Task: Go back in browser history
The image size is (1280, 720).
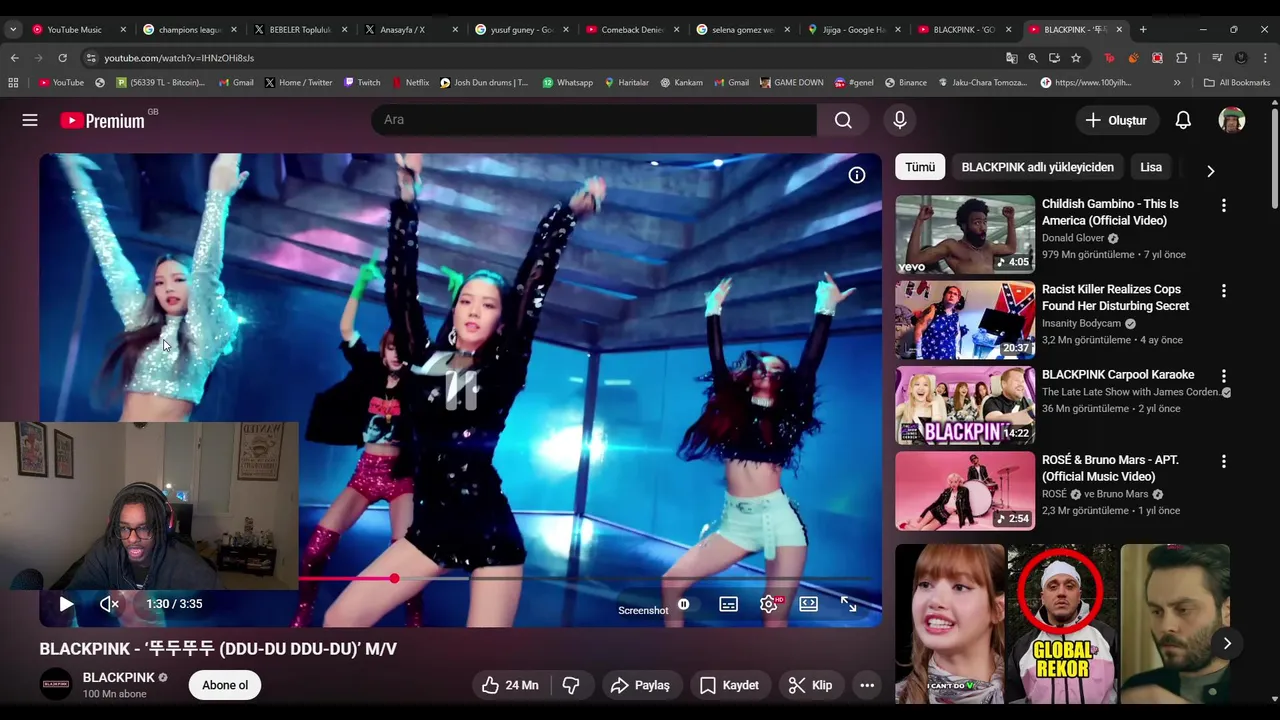Action: (x=14, y=58)
